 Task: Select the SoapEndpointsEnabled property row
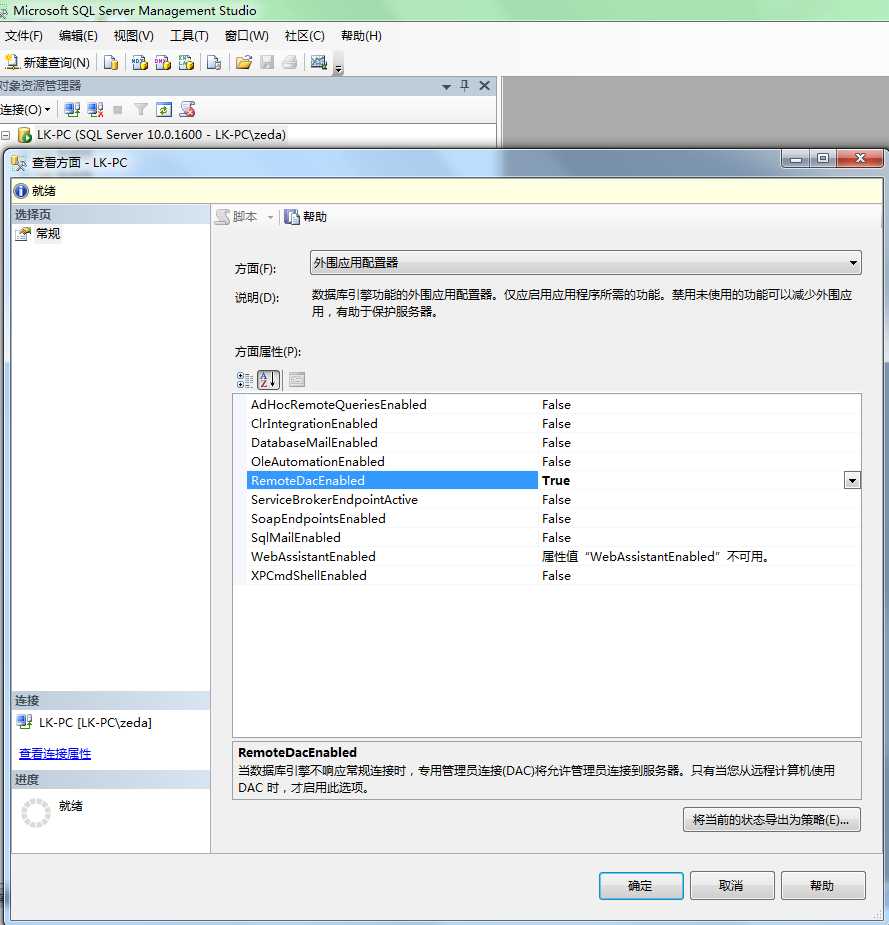(x=553, y=519)
